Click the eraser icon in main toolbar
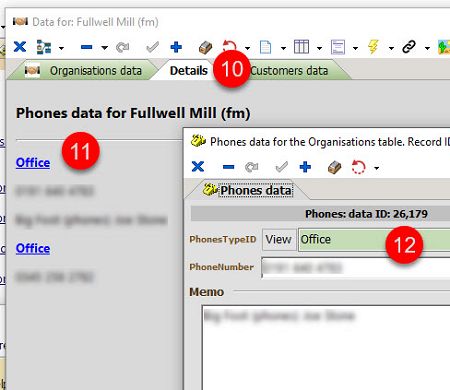This screenshot has width=450, height=390. point(205,47)
